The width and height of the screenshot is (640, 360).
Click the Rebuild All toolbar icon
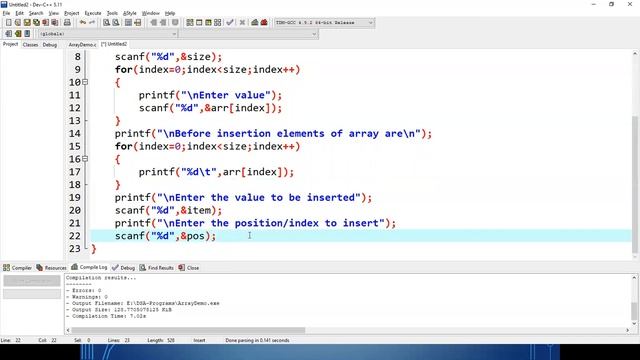click(x=218, y=22)
